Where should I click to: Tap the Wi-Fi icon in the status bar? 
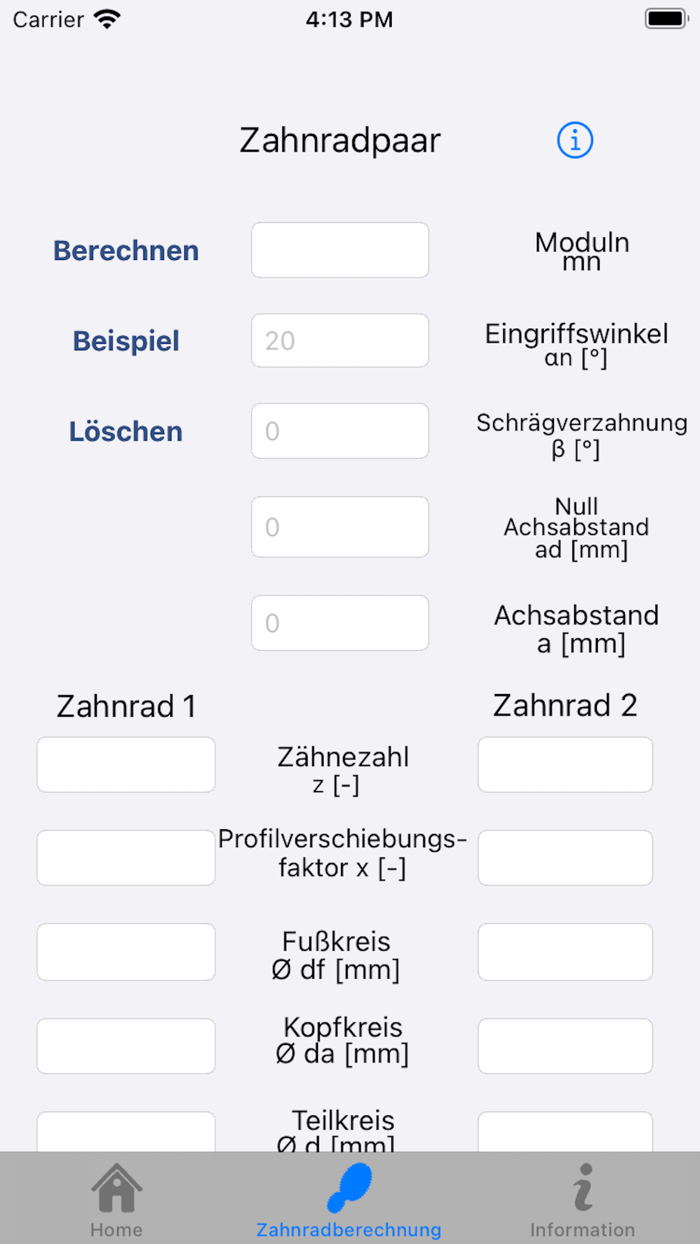click(103, 17)
